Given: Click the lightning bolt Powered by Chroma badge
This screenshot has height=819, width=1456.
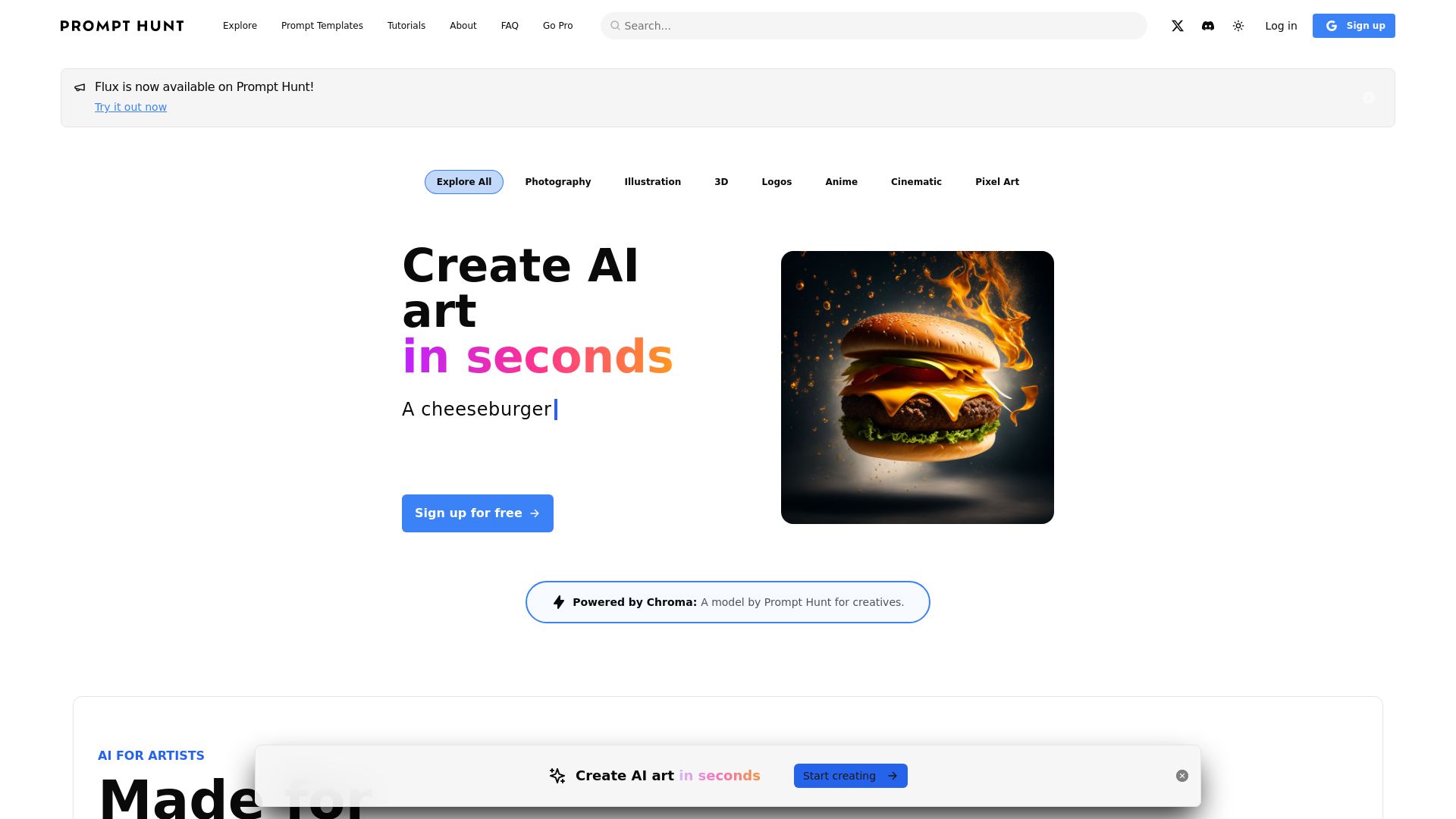Looking at the screenshot, I should pyautogui.click(x=727, y=602).
